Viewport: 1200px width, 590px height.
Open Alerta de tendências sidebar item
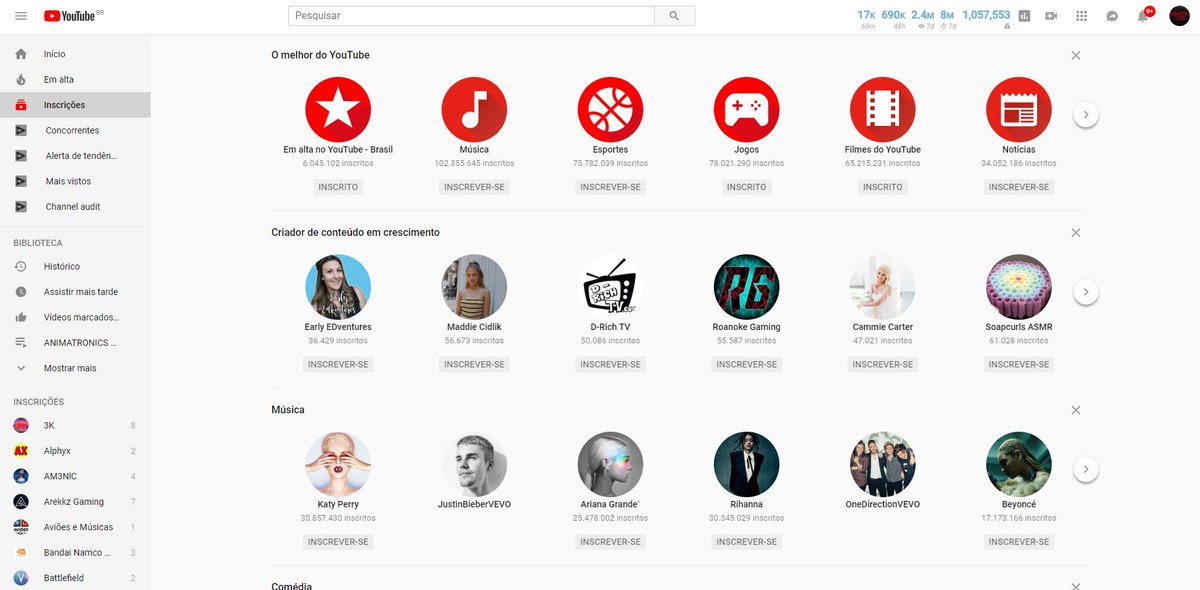[75, 156]
